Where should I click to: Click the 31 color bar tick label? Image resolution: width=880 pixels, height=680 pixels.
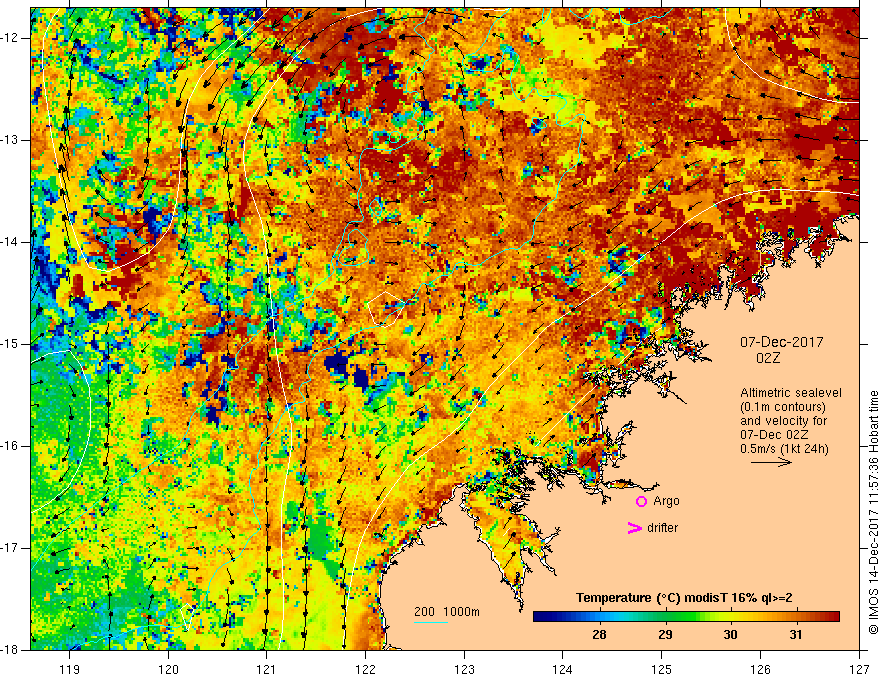tap(796, 635)
